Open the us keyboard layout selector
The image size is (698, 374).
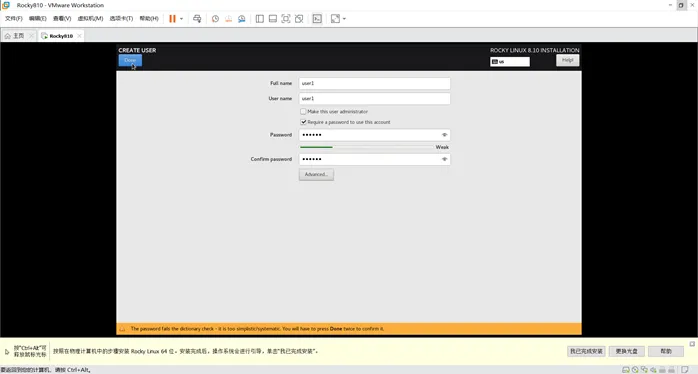coord(510,61)
